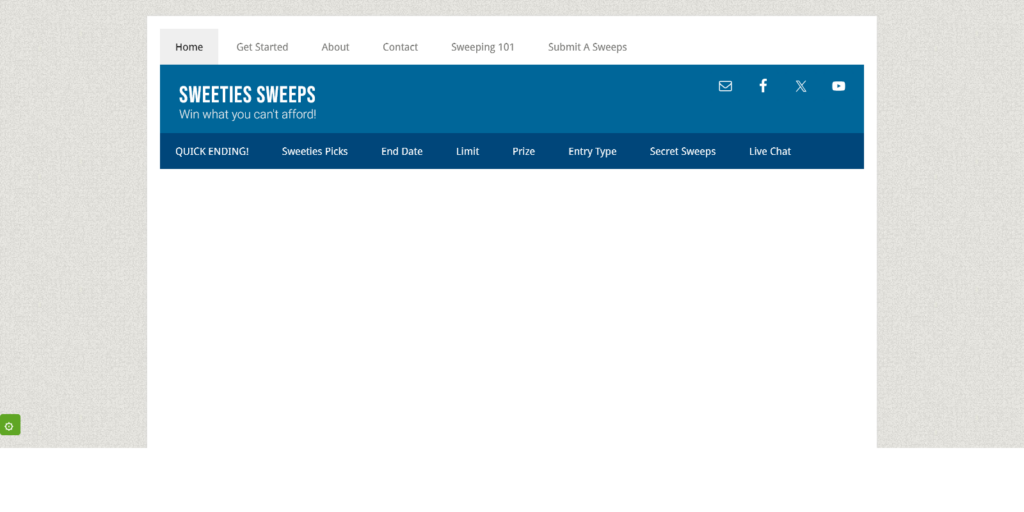Go to the Home tab
The image size is (1024, 512).
click(189, 47)
